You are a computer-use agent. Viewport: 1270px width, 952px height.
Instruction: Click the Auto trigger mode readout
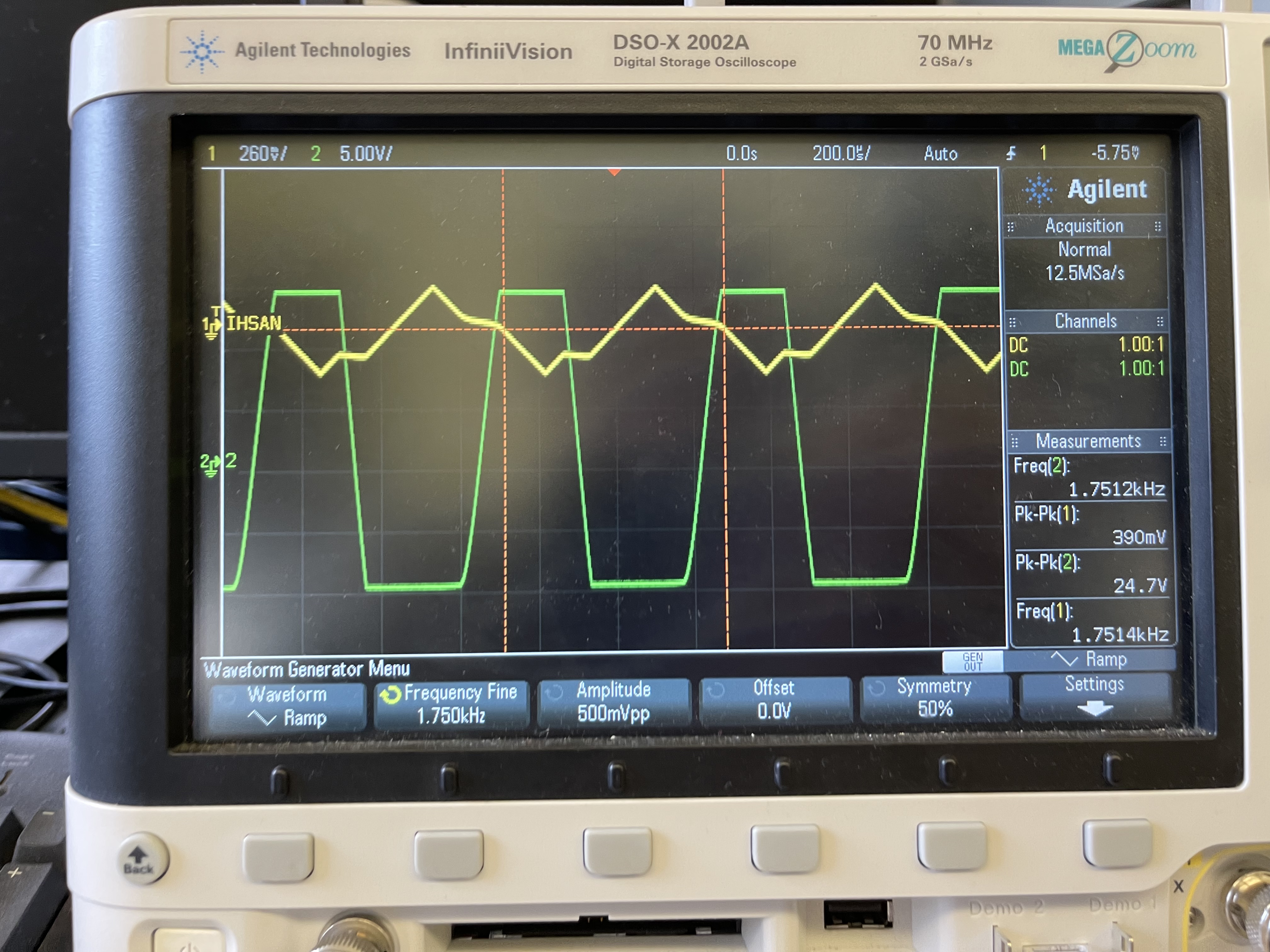(941, 153)
